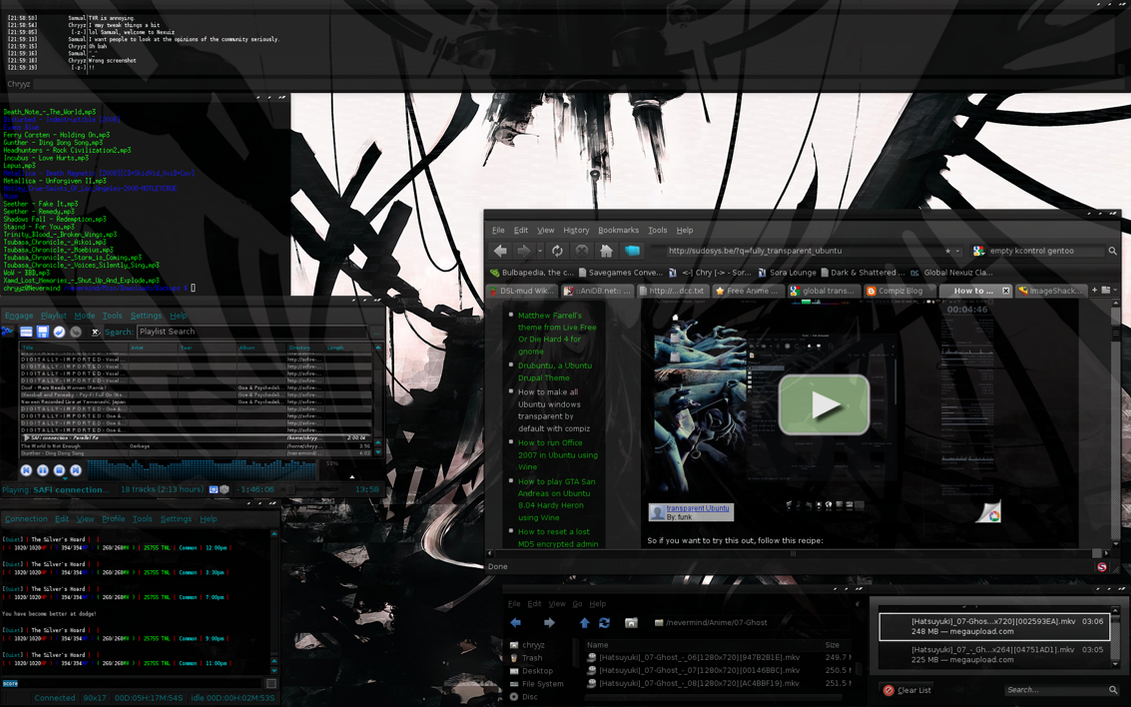Click the Firefox forward arrow button
Screen dimensions: 1131x707
click(x=524, y=250)
